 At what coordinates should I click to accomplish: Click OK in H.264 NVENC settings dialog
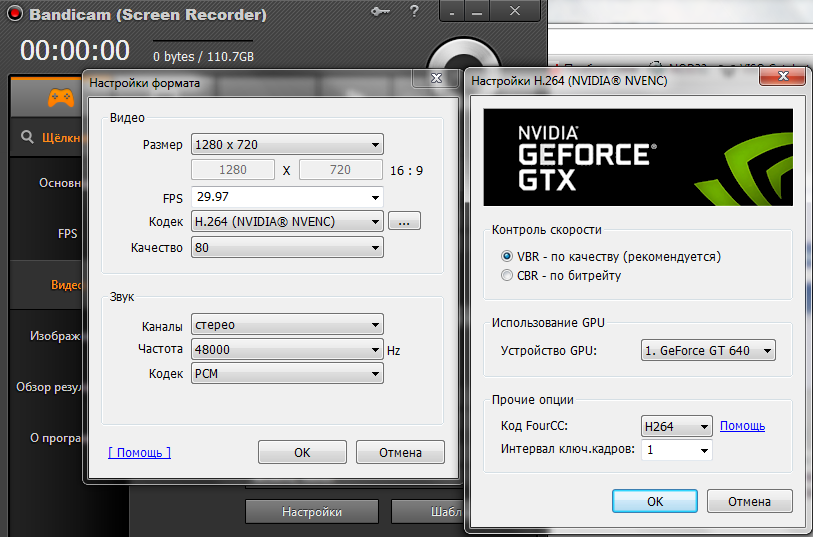tap(655, 501)
